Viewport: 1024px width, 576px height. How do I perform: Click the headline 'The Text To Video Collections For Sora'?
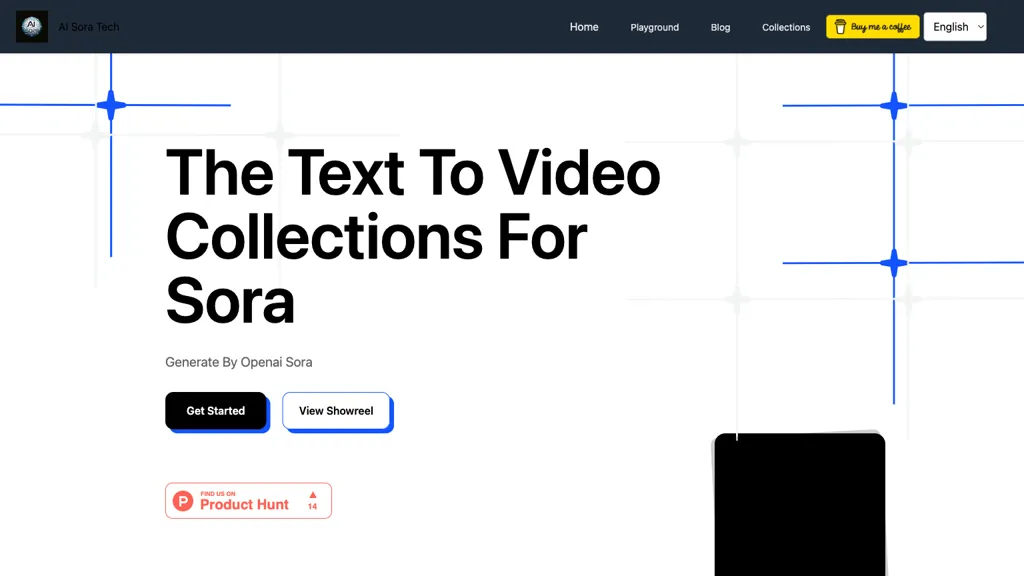click(x=413, y=236)
